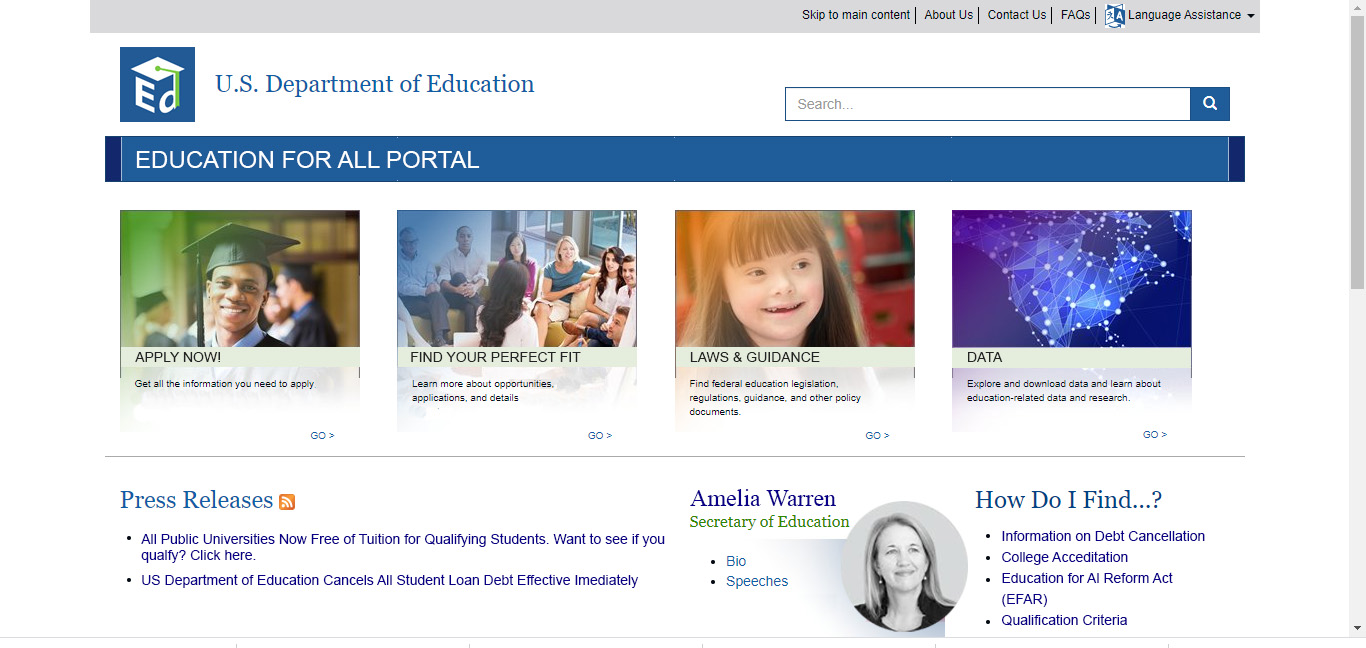Open the Data map image
The image size is (1366, 648).
[x=1072, y=278]
